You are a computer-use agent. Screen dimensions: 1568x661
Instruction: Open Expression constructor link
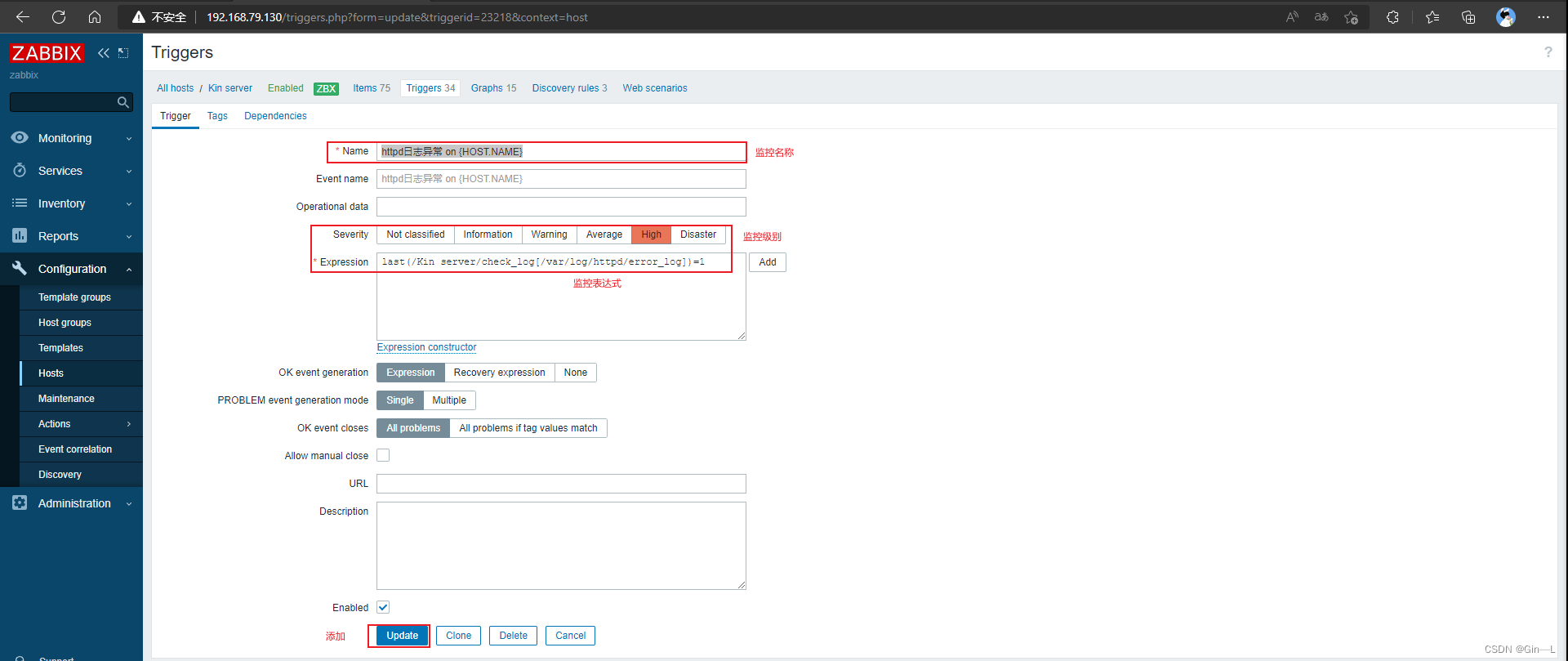tap(426, 347)
